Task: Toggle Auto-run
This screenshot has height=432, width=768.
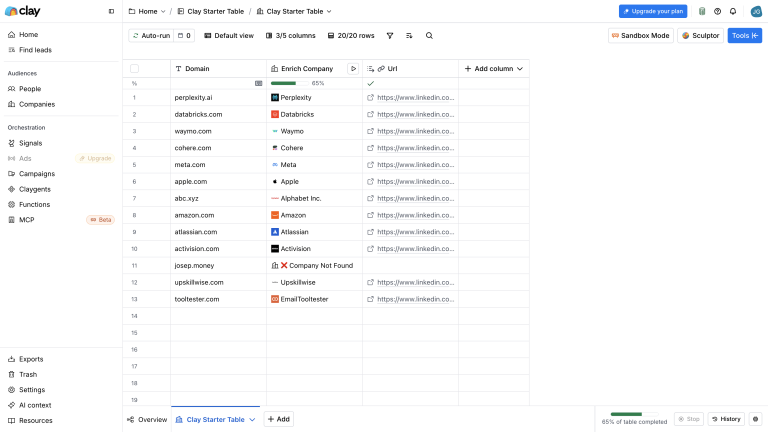Action: (x=151, y=35)
